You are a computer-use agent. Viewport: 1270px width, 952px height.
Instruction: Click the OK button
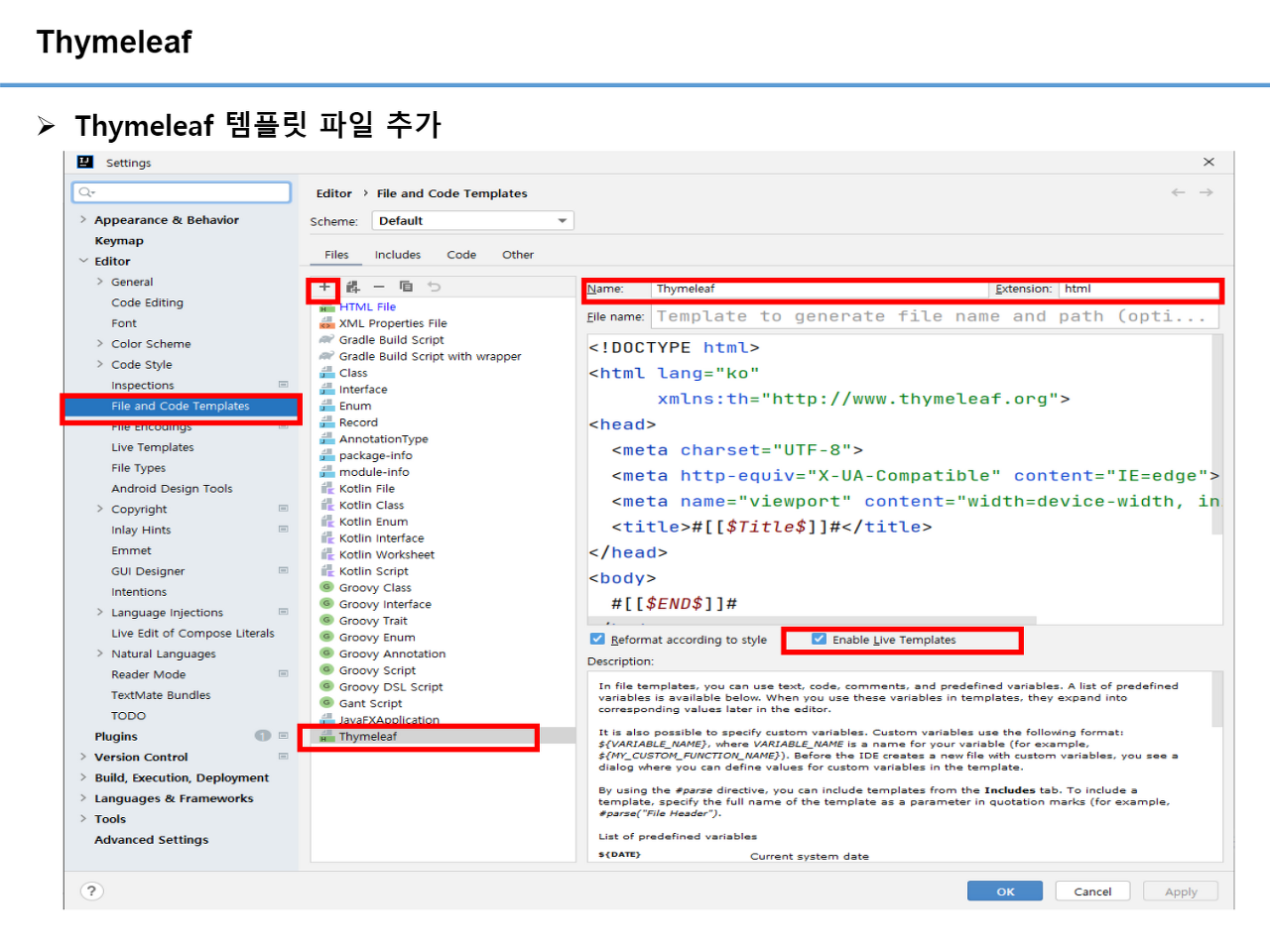tap(1005, 892)
